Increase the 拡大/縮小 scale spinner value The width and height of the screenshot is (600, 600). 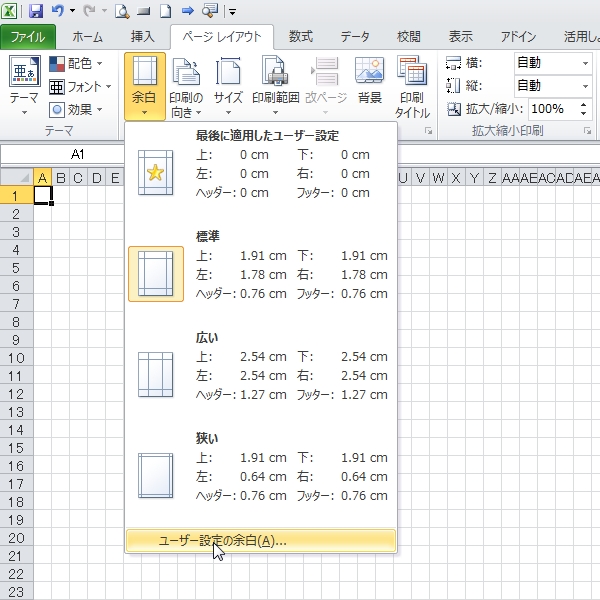point(584,105)
